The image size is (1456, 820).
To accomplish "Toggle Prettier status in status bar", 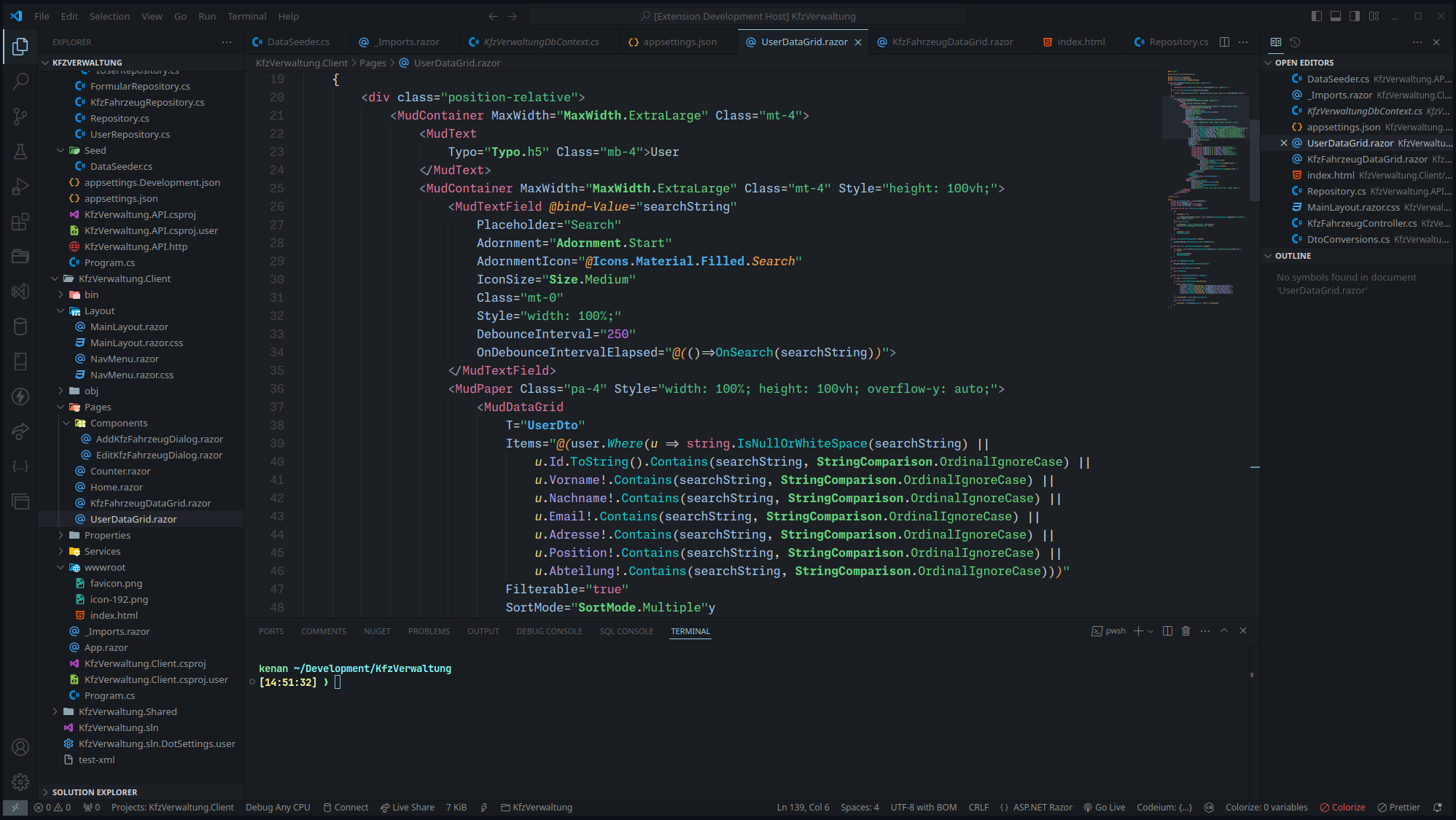I will 1398,808.
